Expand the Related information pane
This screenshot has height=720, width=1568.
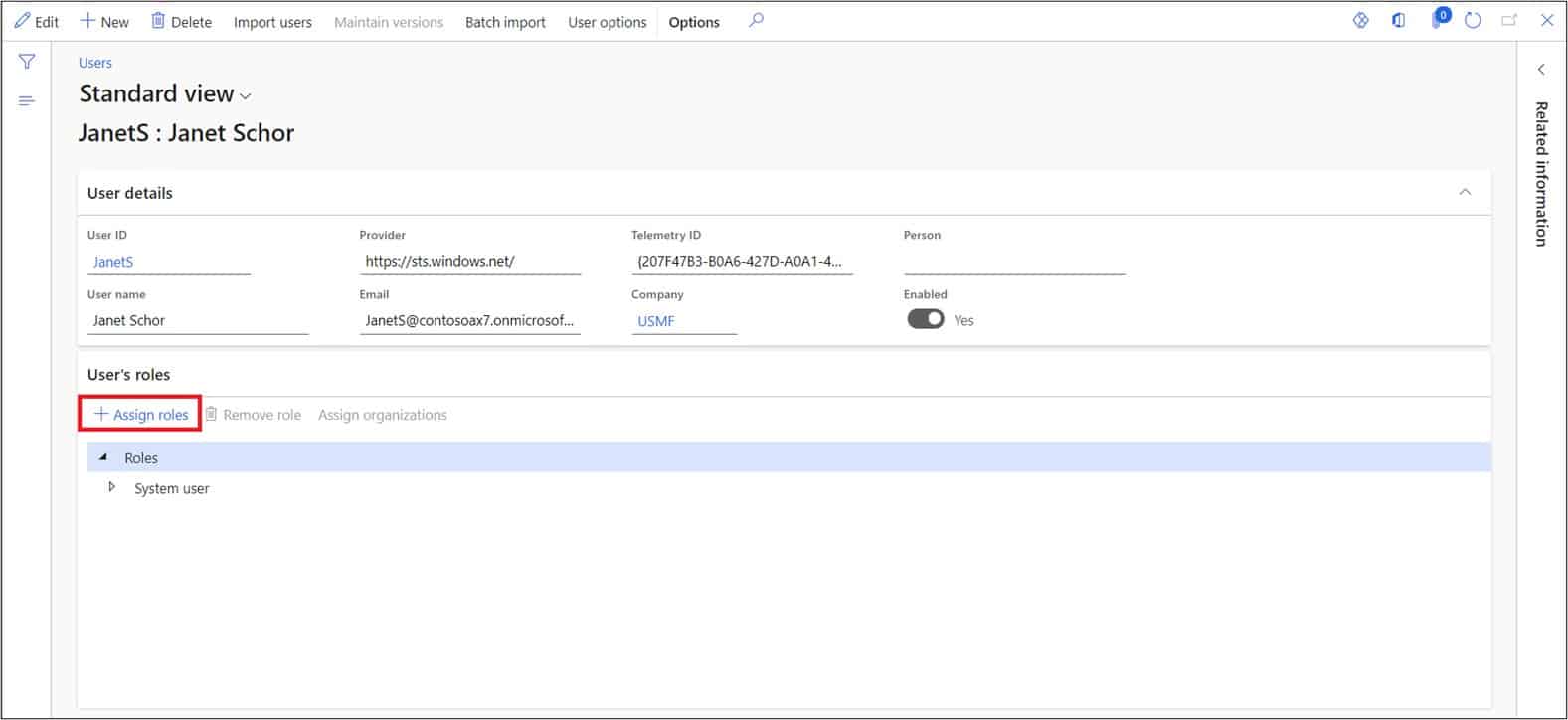pos(1541,70)
